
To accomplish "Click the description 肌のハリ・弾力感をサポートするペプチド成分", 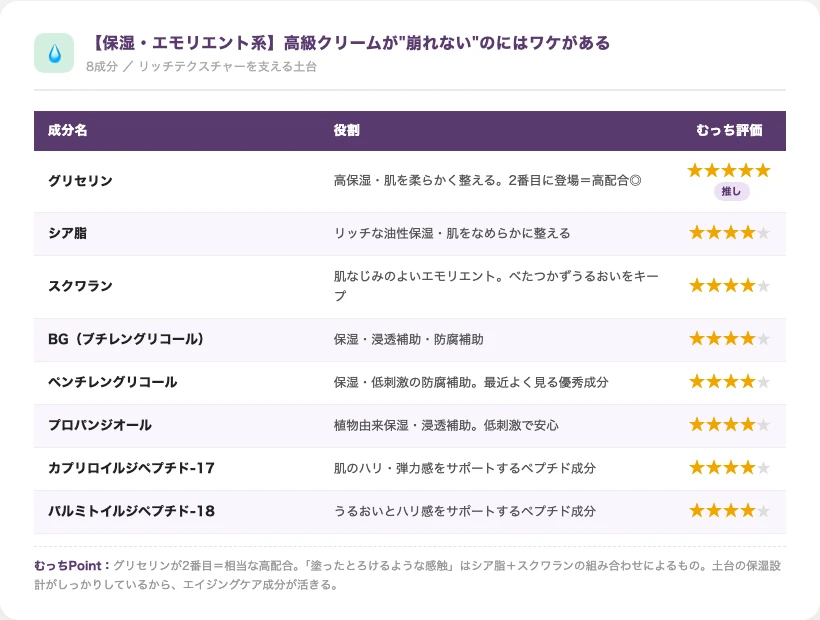I will [x=464, y=468].
